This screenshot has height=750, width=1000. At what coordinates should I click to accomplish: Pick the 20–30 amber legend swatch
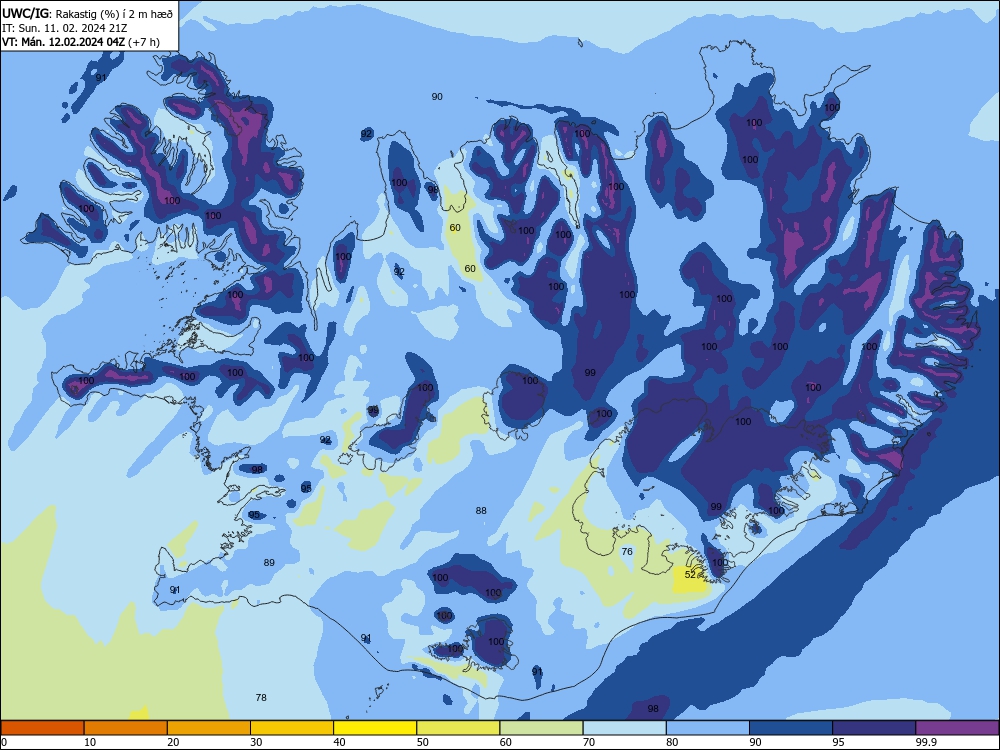click(209, 728)
